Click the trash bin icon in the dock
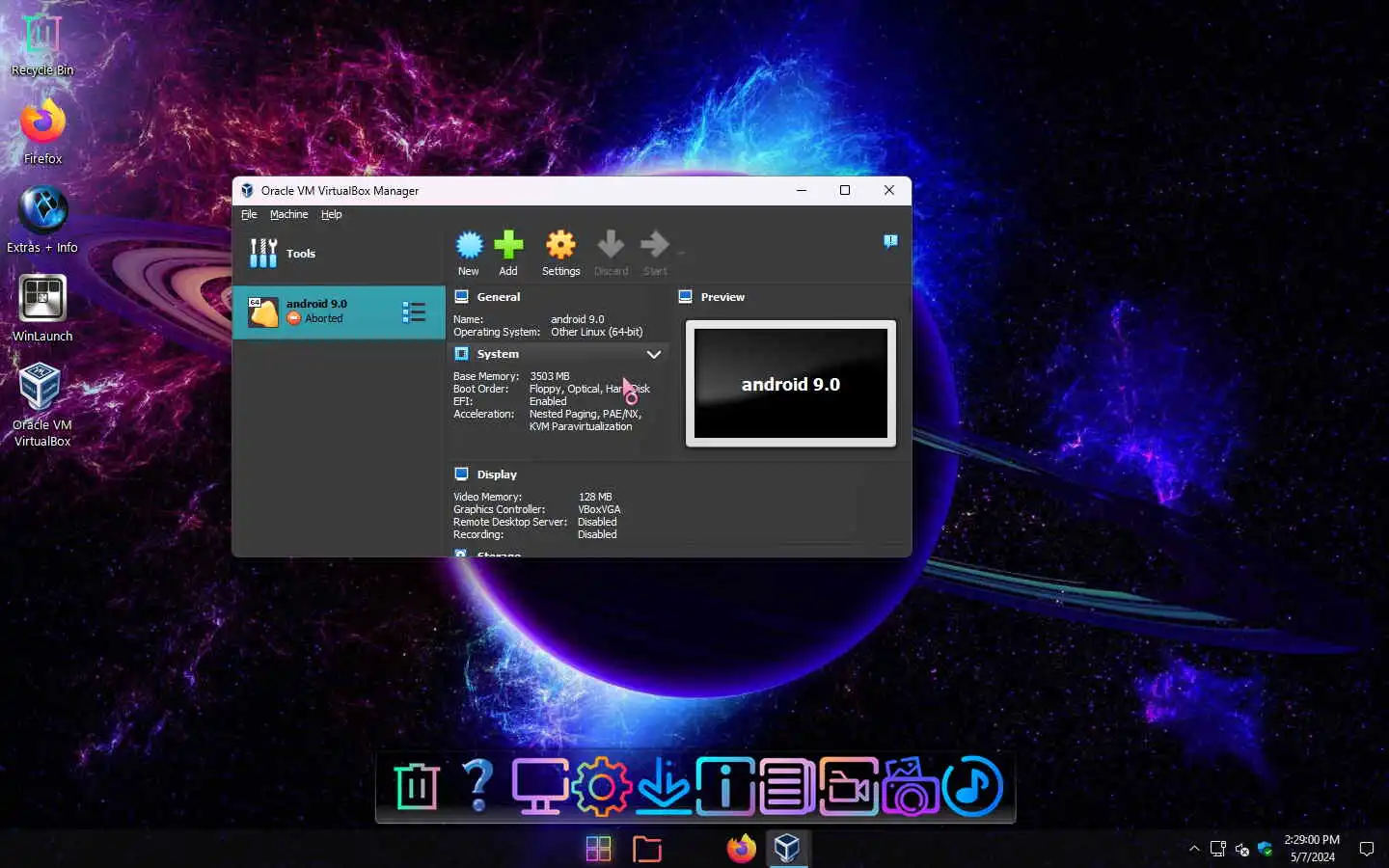 point(417,786)
